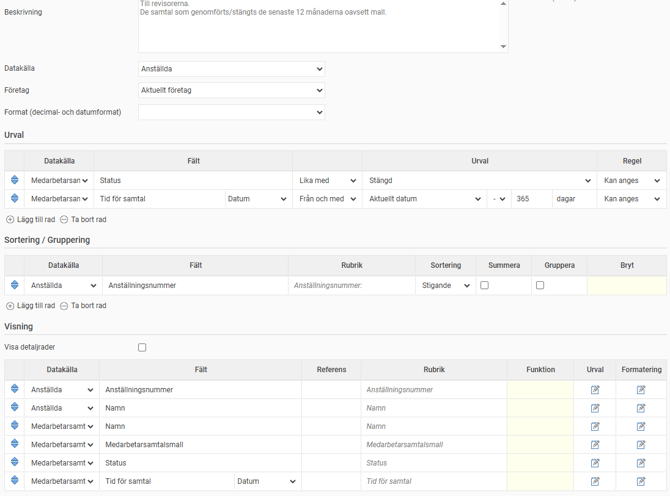The height and width of the screenshot is (496, 670).
Task: Toggle the Gruppera checkbox
Action: pos(540,286)
